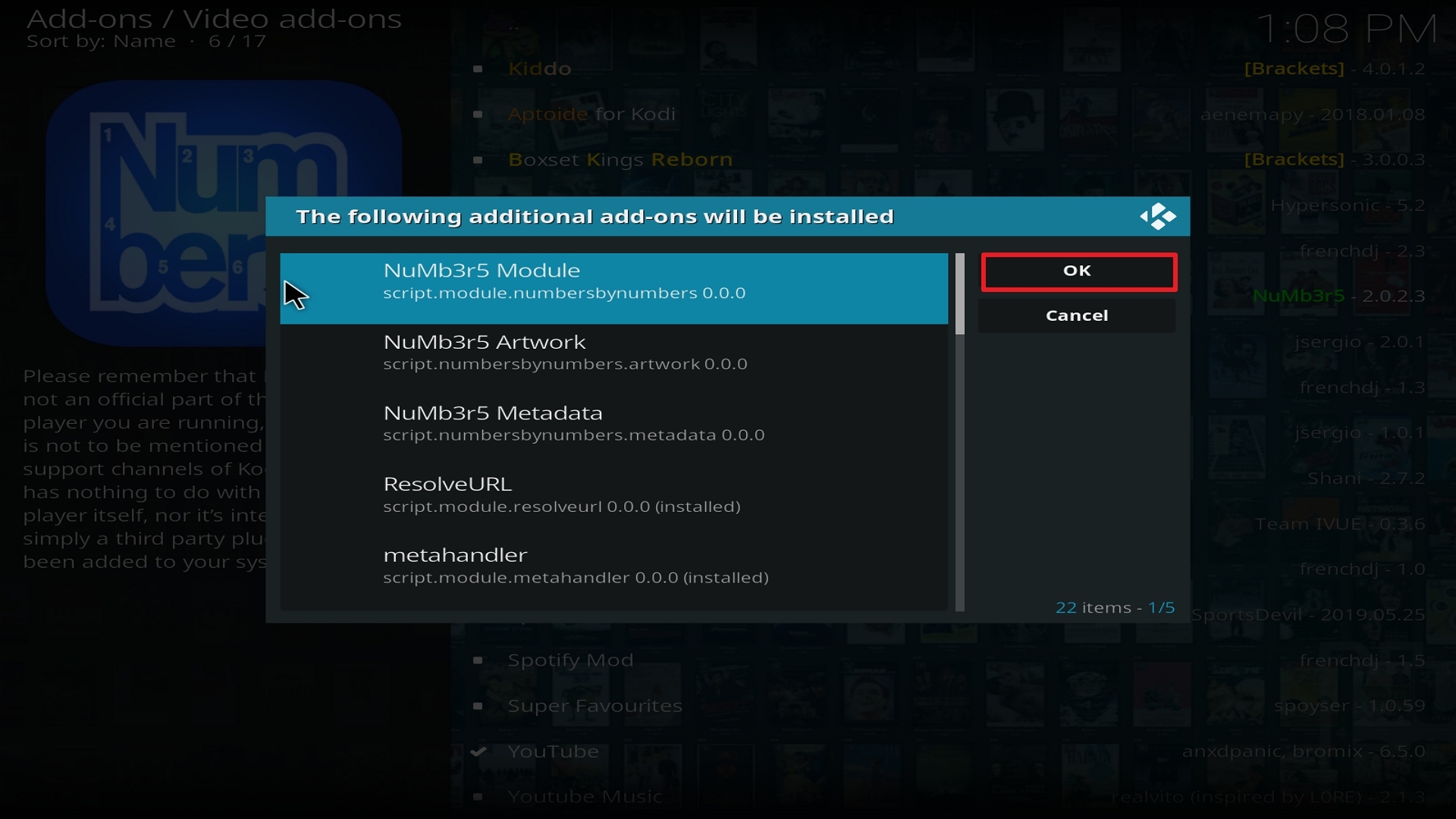Screen dimensions: 1456x819
Task: Click the 1:08 PM clock
Action: tap(1347, 30)
